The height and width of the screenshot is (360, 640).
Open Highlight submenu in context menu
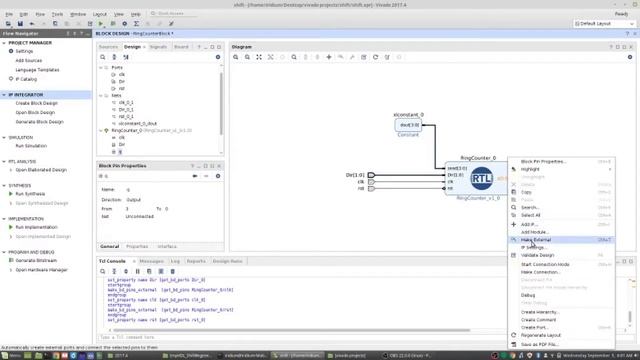coord(562,169)
